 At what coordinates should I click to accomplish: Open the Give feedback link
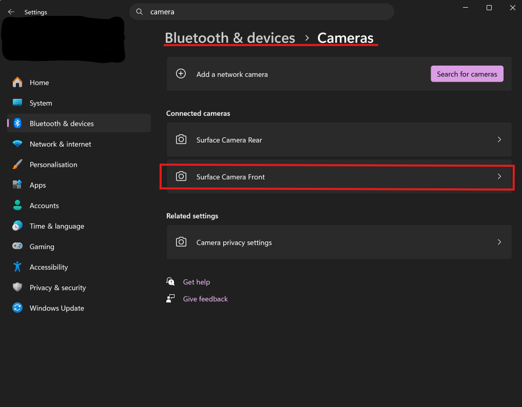coord(205,299)
